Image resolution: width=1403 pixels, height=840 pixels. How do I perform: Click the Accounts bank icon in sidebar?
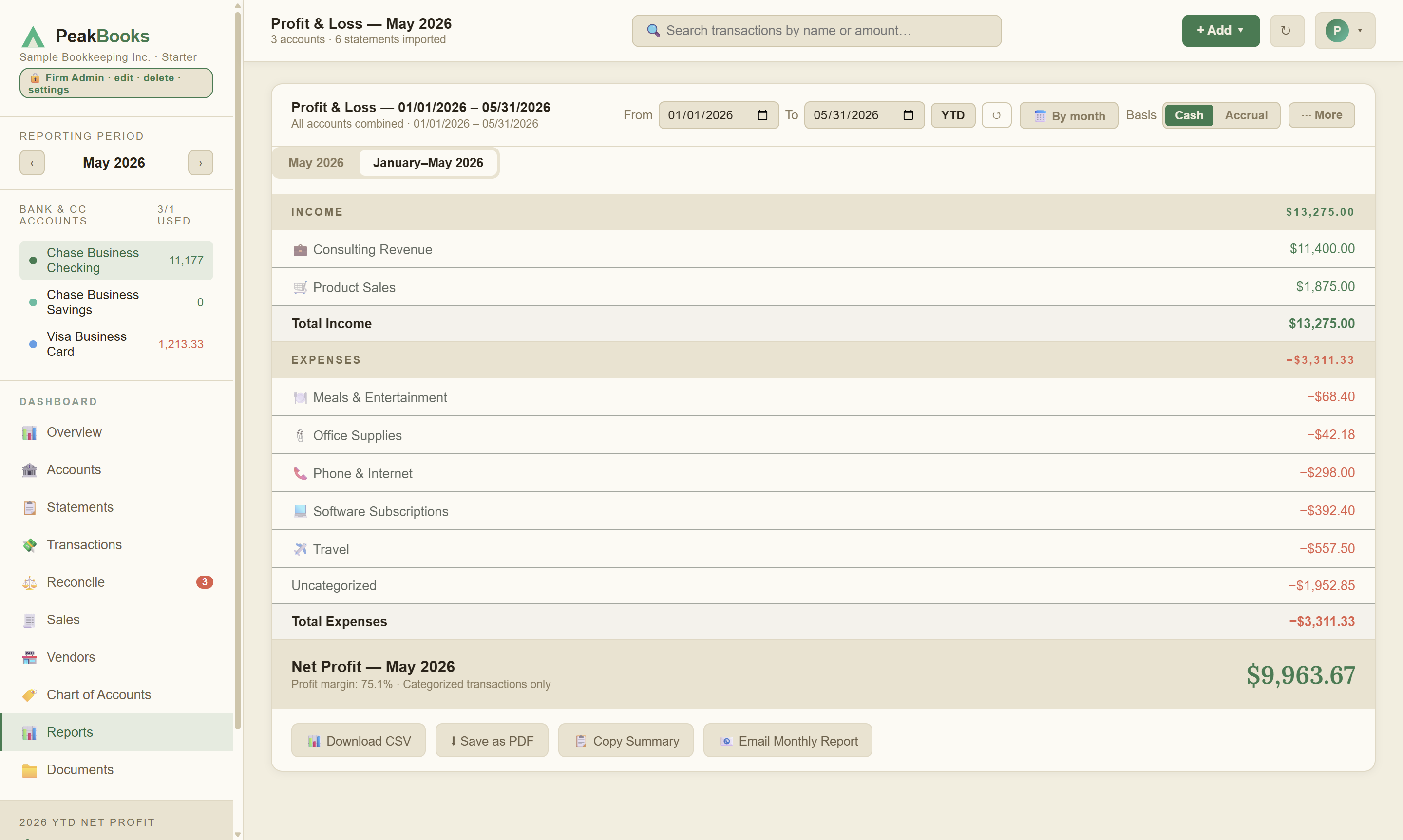[29, 470]
